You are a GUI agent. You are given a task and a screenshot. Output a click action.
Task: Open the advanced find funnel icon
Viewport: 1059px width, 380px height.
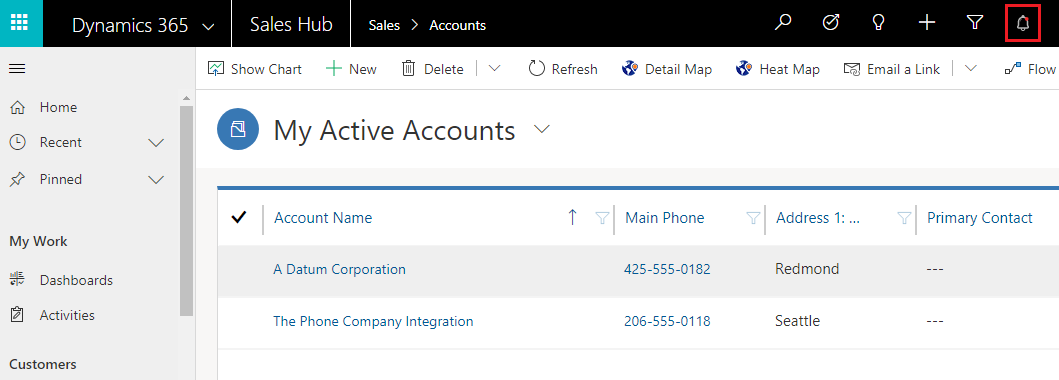pos(975,24)
